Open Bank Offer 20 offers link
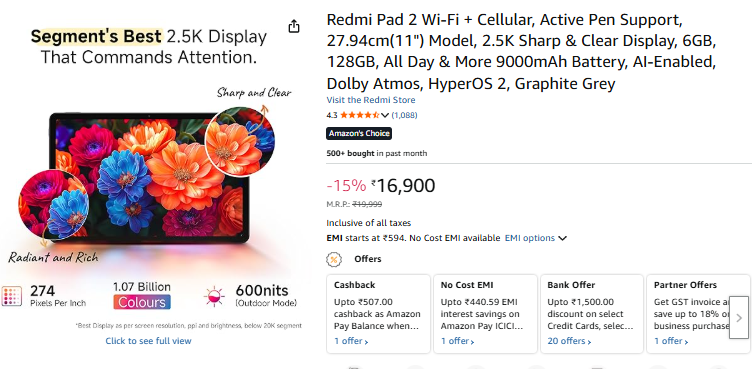The image size is (755, 369). pos(570,341)
